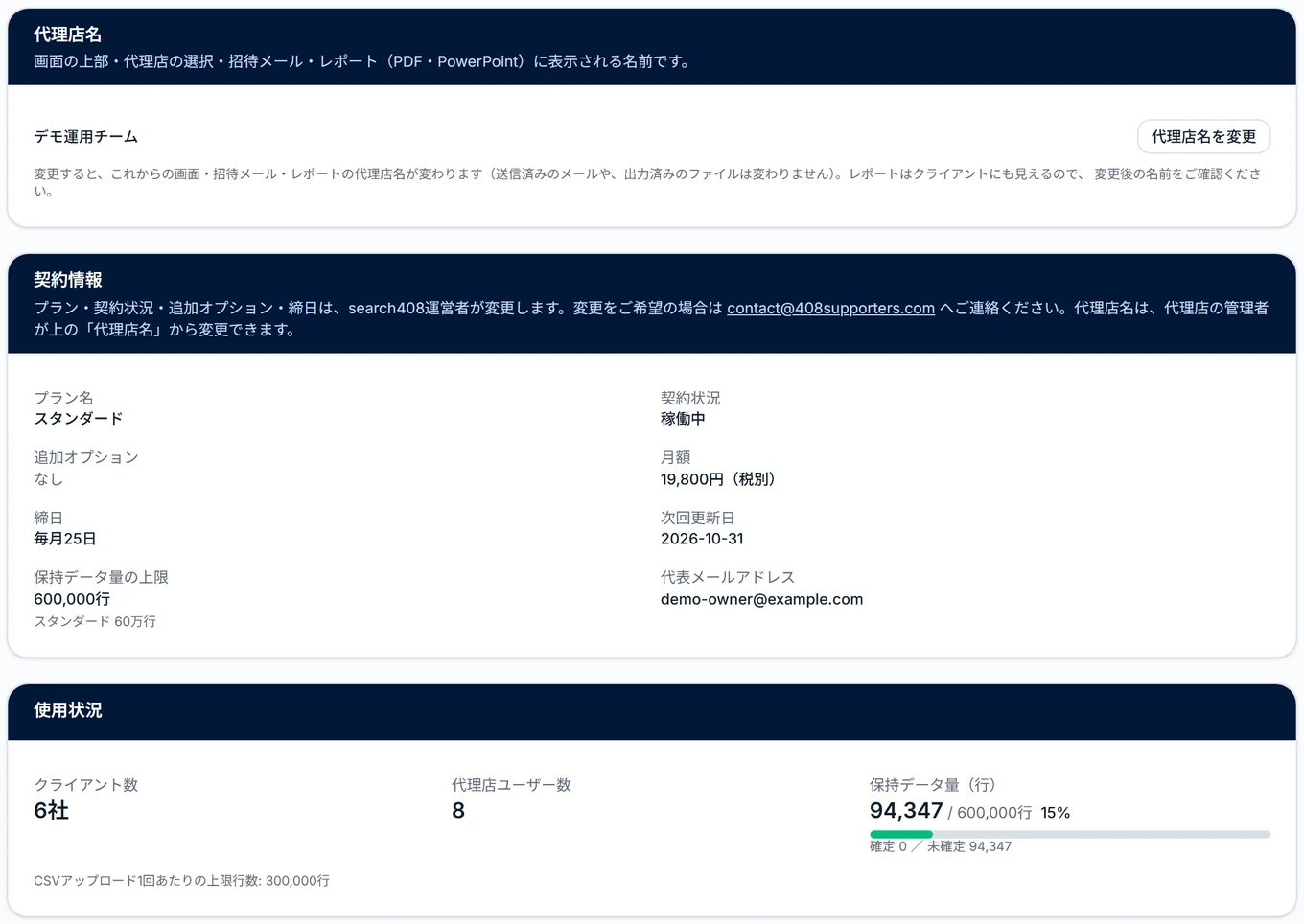Click the クライアント数 label
1304x924 pixels.
click(86, 785)
